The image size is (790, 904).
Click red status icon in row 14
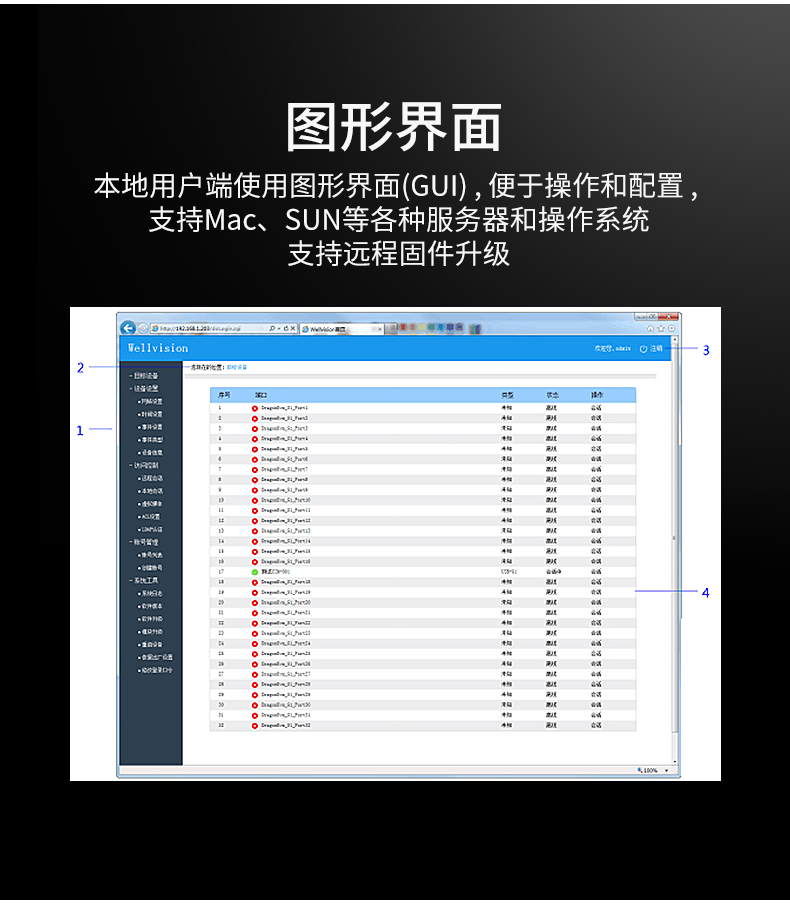pos(255,541)
